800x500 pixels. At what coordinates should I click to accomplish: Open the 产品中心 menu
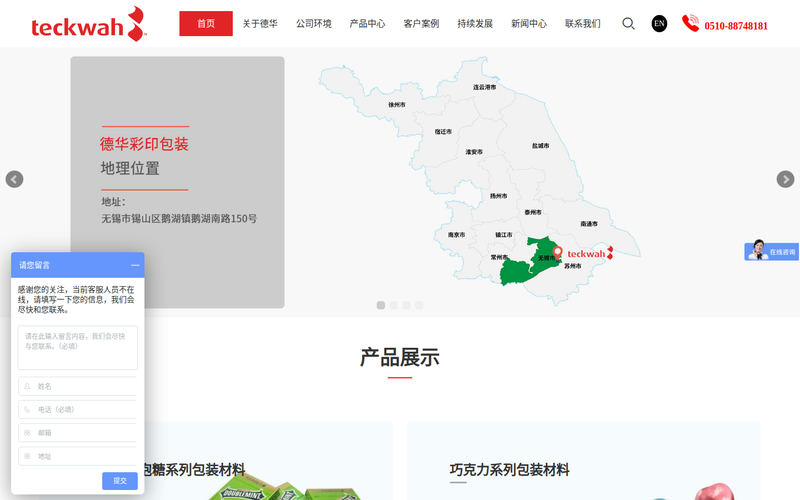click(367, 23)
